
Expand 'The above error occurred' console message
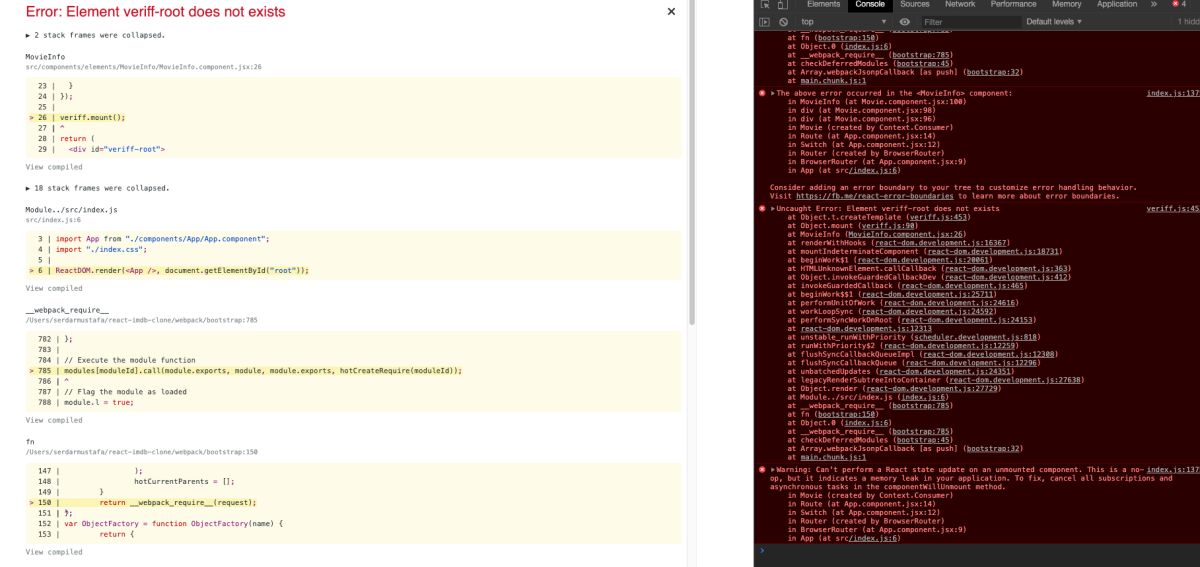[772, 93]
